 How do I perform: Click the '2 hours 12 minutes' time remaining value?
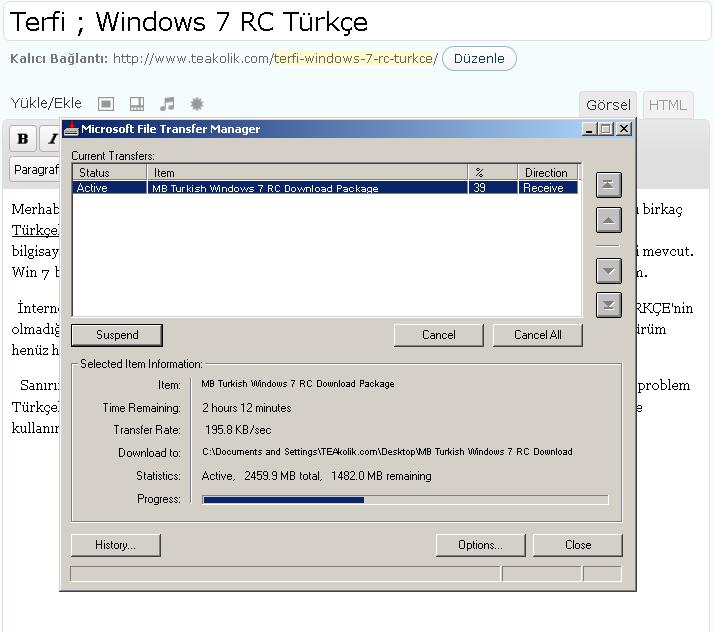tap(246, 408)
